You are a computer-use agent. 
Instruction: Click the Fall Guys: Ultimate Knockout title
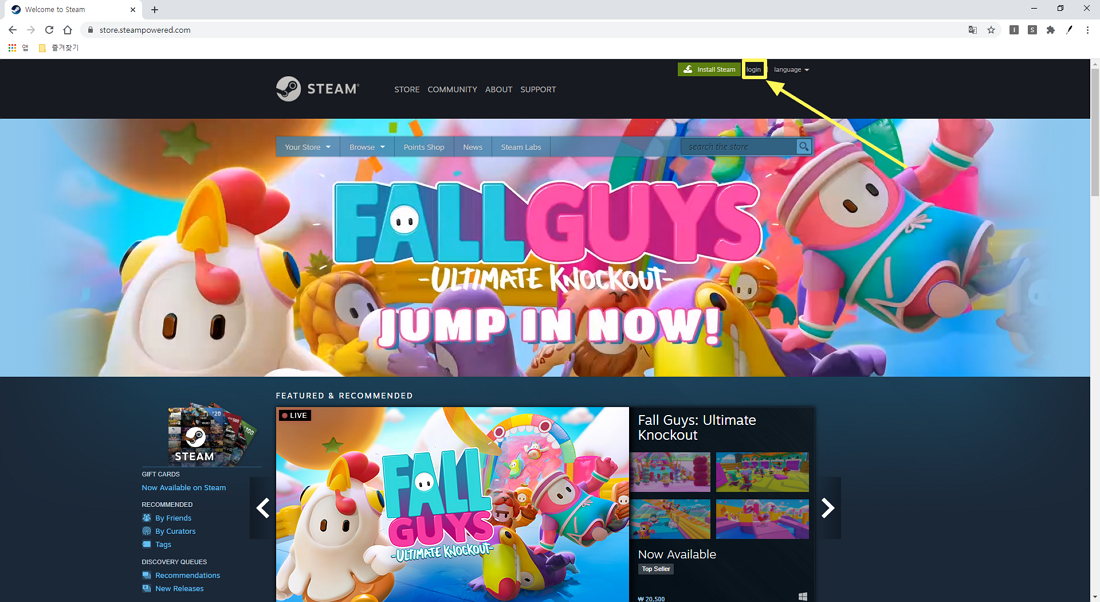(x=697, y=427)
